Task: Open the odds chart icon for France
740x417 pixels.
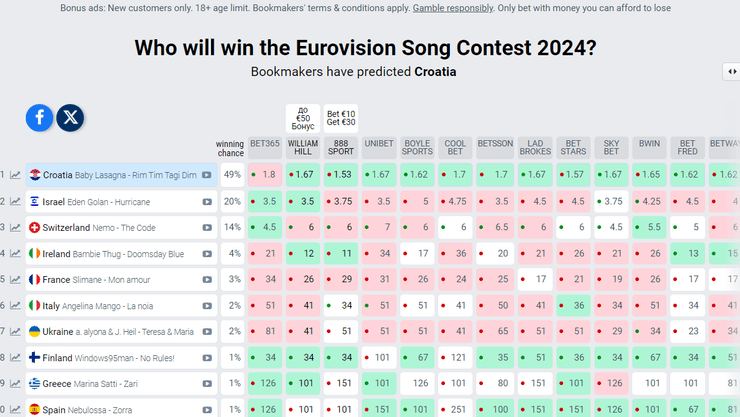Action: pyautogui.click(x=16, y=279)
